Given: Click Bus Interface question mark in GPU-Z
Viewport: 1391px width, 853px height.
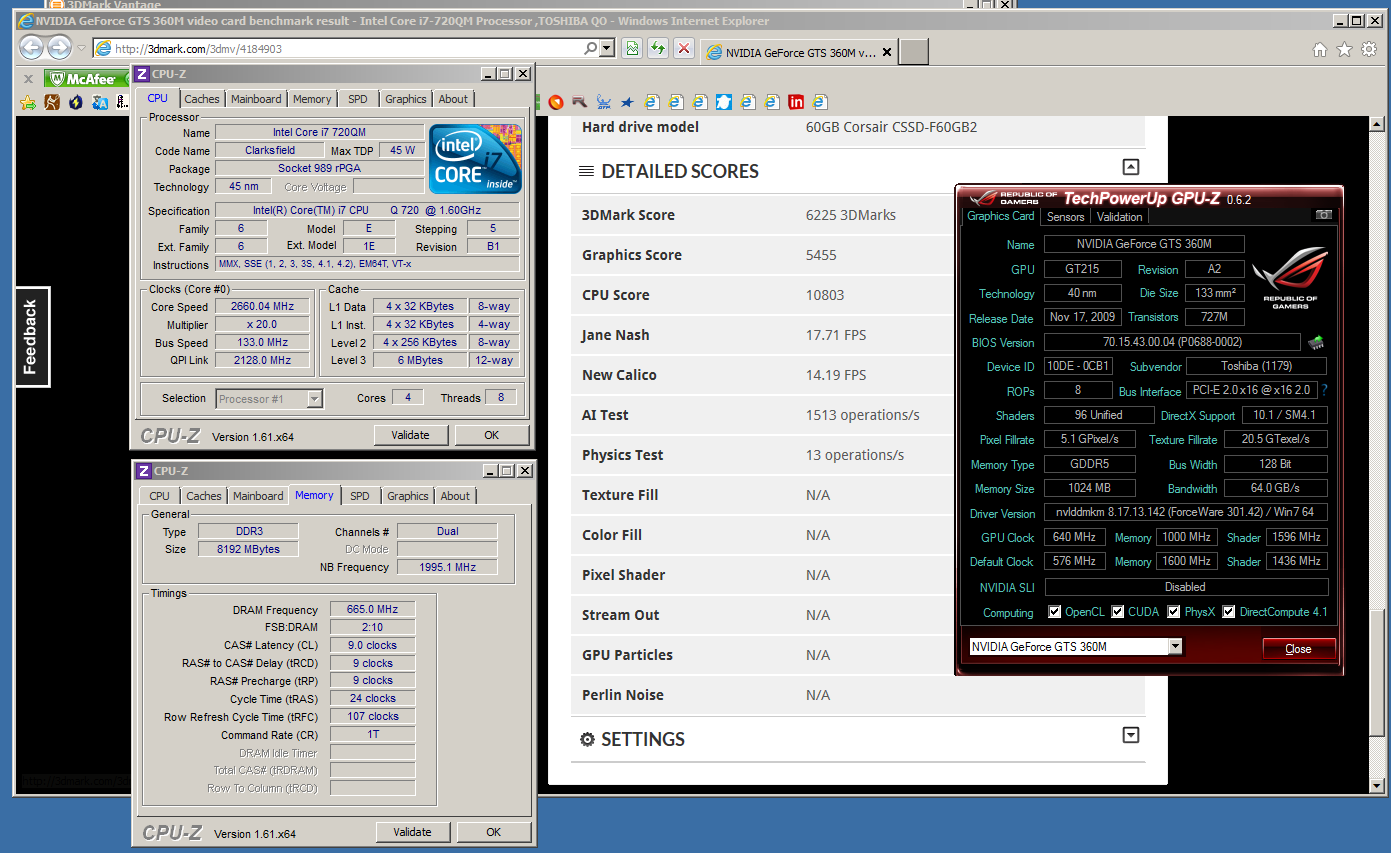Looking at the screenshot, I should click(1325, 391).
